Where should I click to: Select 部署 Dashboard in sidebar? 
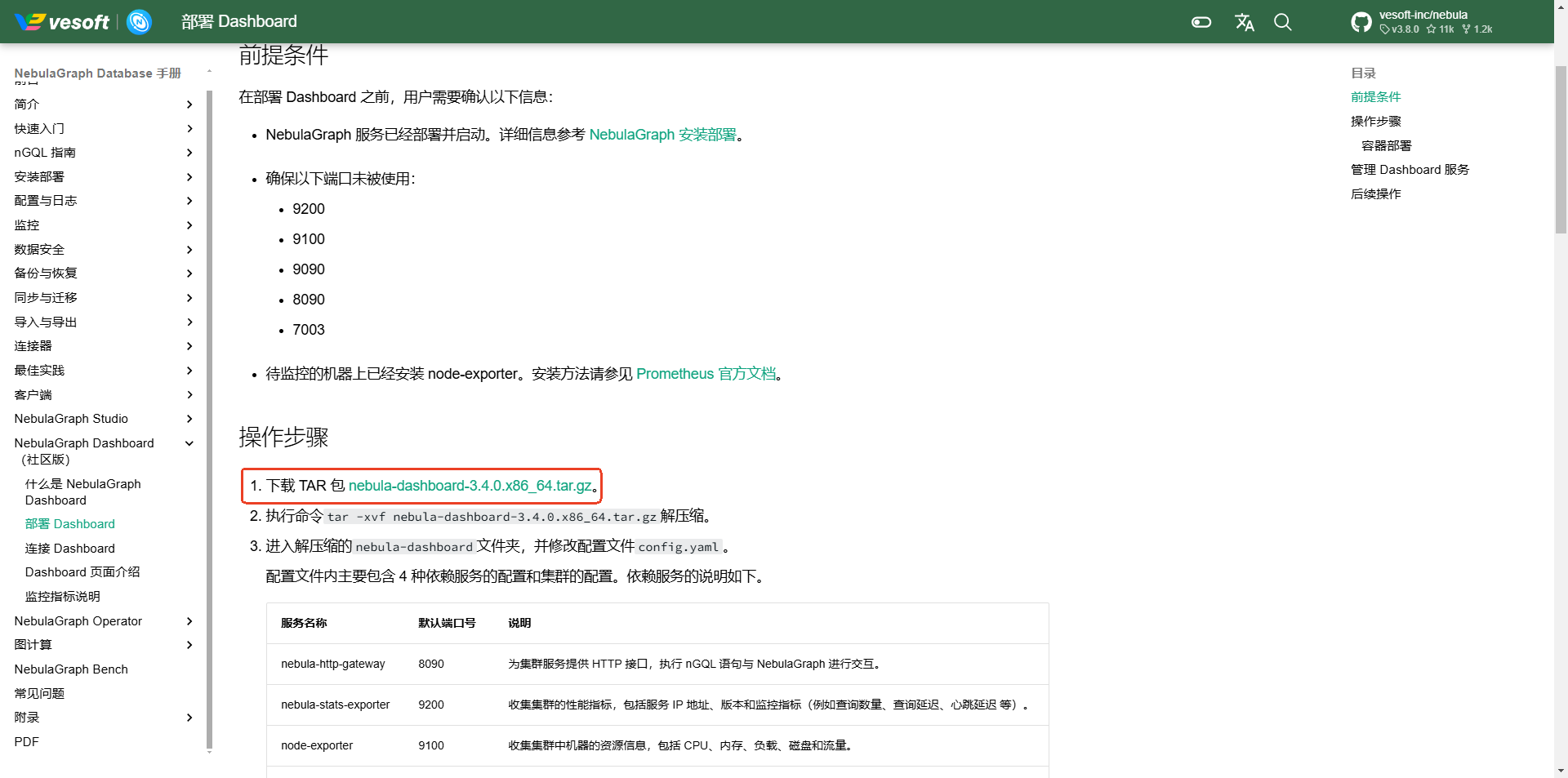point(70,524)
